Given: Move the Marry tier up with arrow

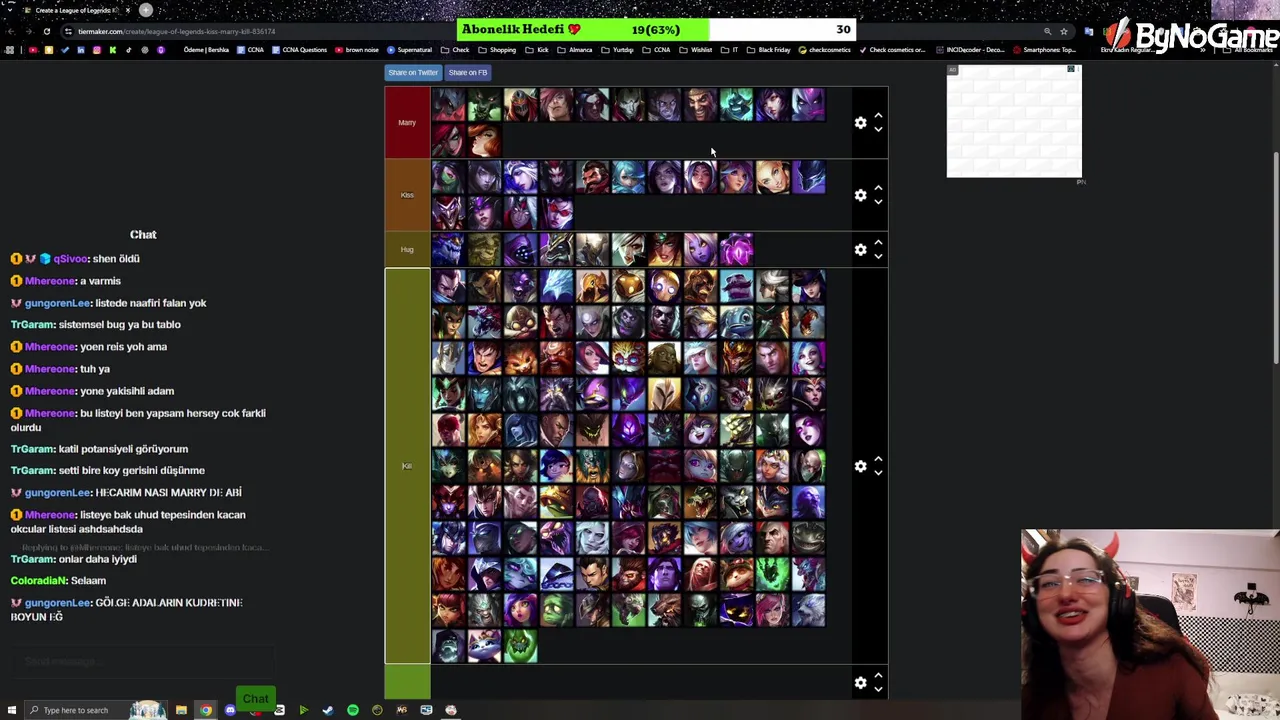Looking at the screenshot, I should [878, 116].
